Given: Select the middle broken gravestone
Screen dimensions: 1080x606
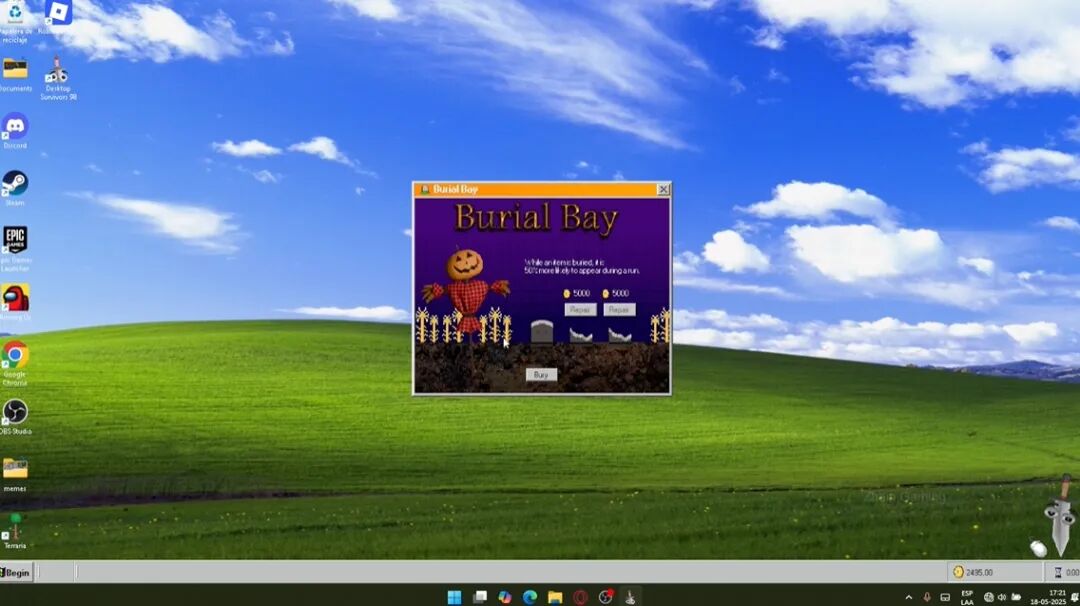Looking at the screenshot, I should click(581, 335).
